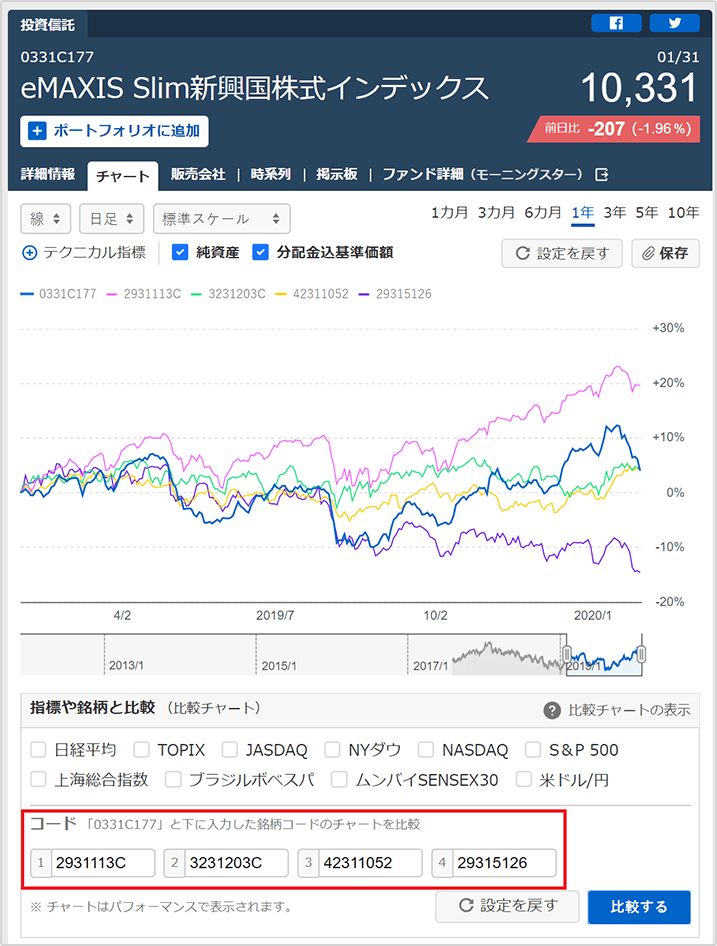Toggle the 分配金込基準価額 checkbox
The image size is (717, 946).
[x=260, y=252]
